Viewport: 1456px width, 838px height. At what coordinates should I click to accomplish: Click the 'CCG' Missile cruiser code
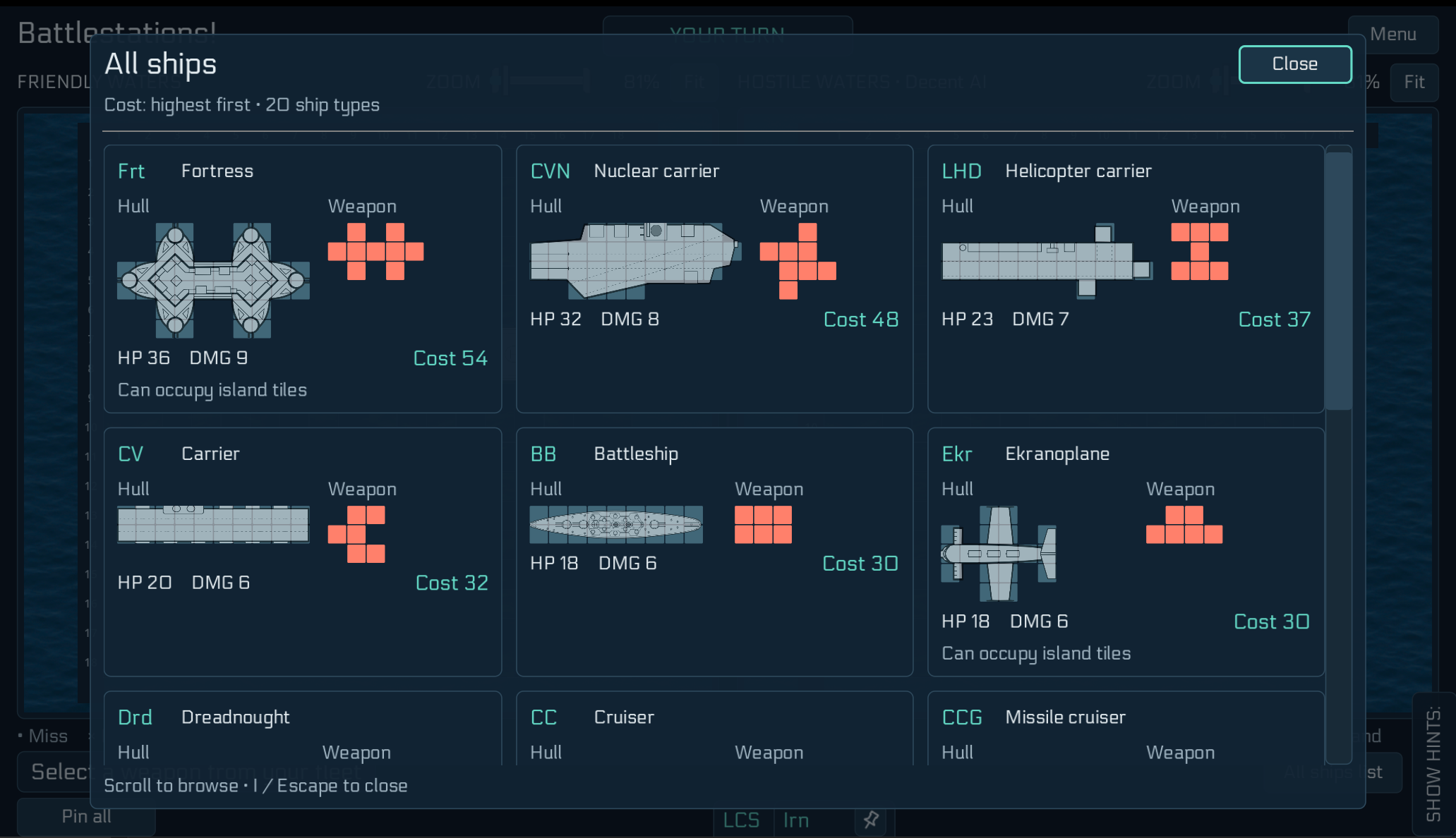point(962,717)
